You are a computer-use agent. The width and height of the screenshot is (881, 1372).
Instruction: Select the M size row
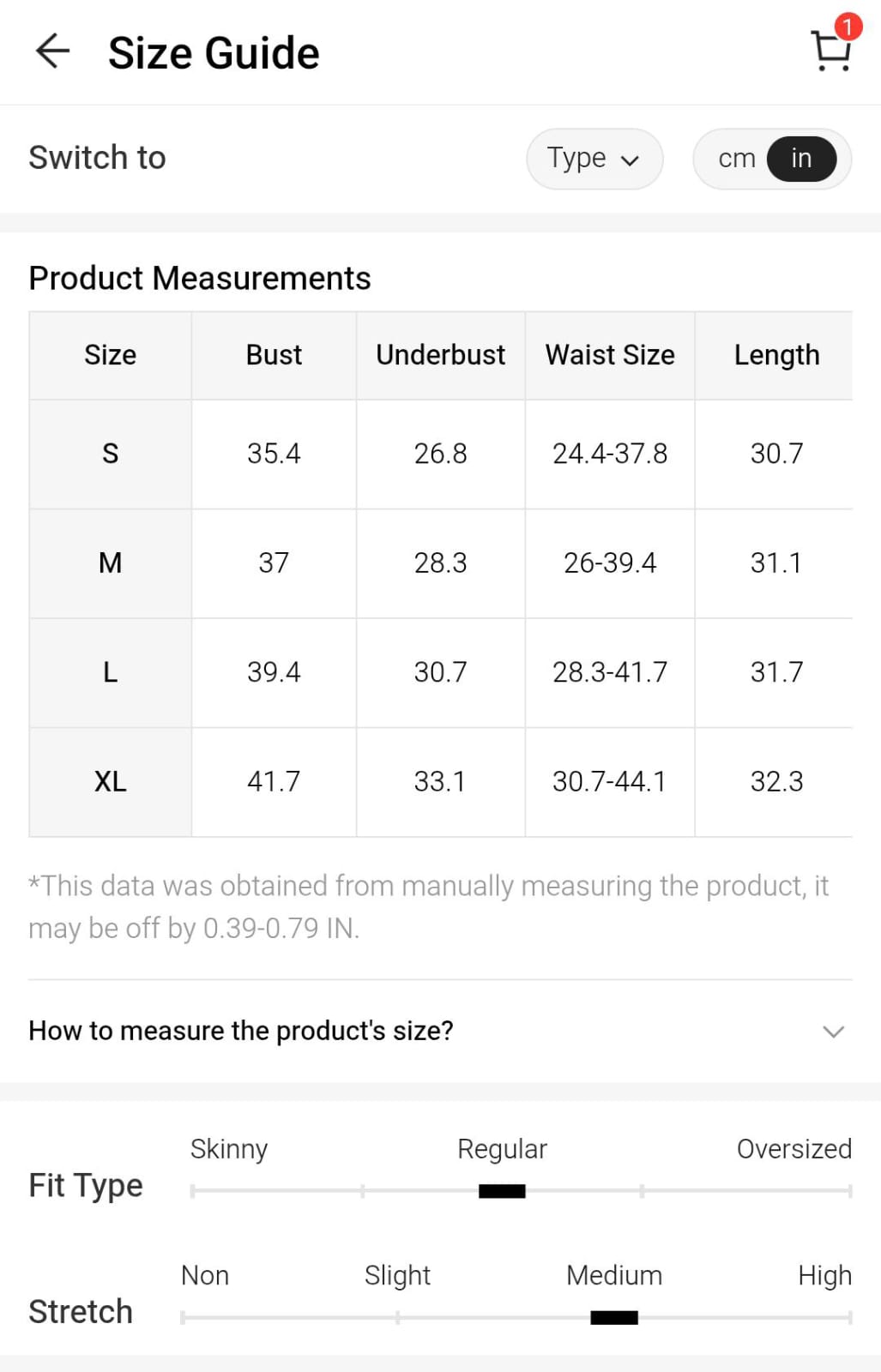[110, 563]
